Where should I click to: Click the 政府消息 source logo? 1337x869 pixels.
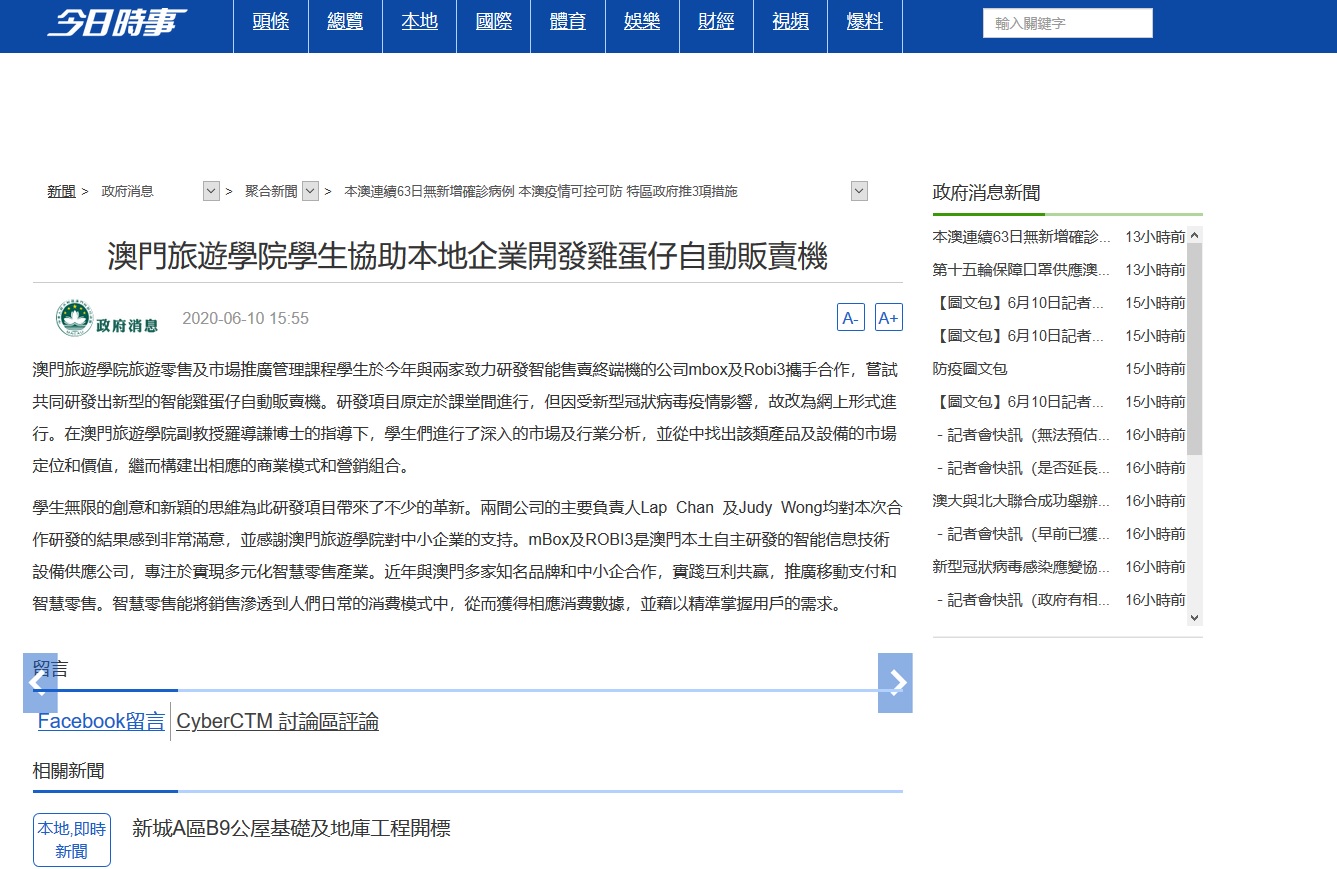click(x=107, y=319)
